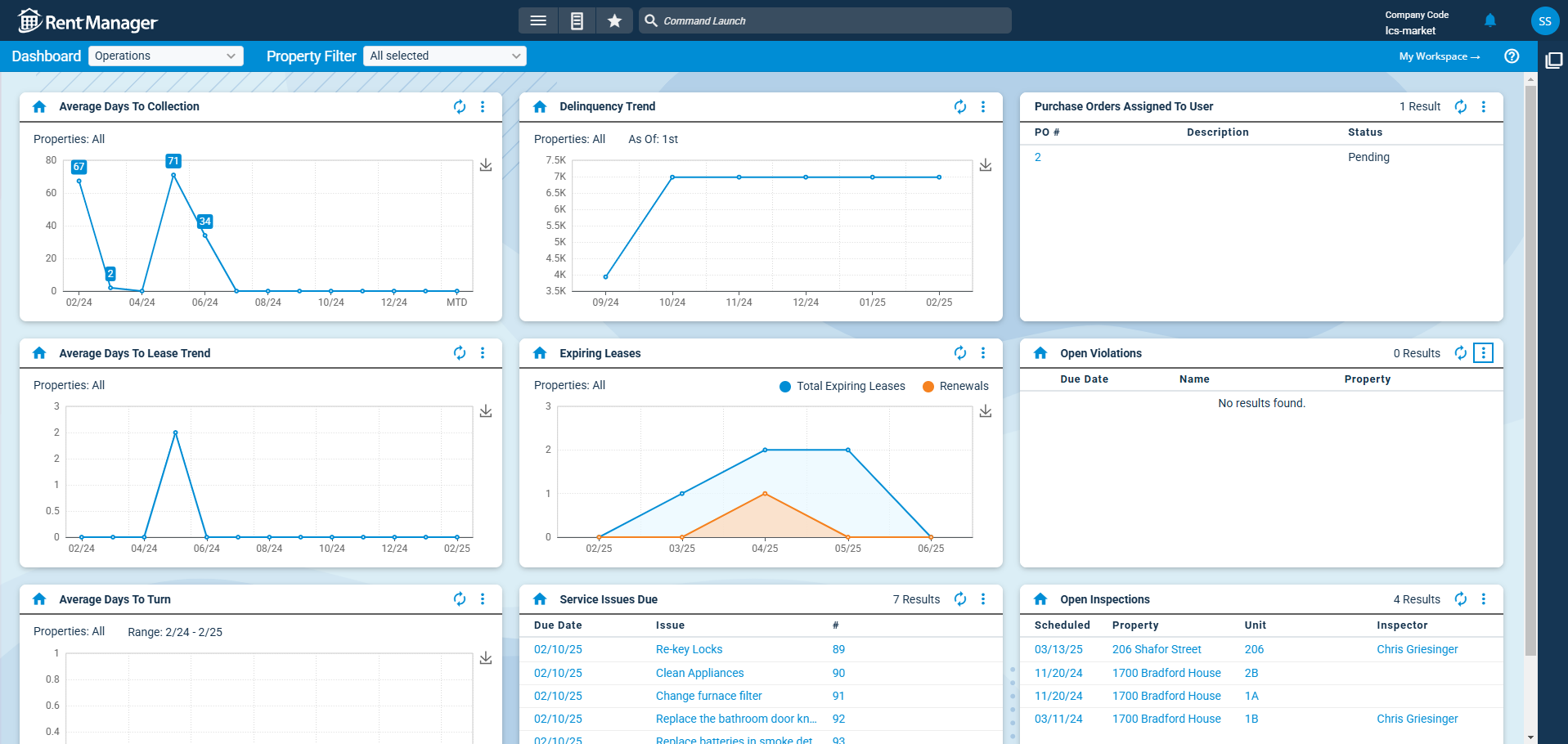Click the help question mark icon
The height and width of the screenshot is (744, 1568).
pyautogui.click(x=1512, y=56)
